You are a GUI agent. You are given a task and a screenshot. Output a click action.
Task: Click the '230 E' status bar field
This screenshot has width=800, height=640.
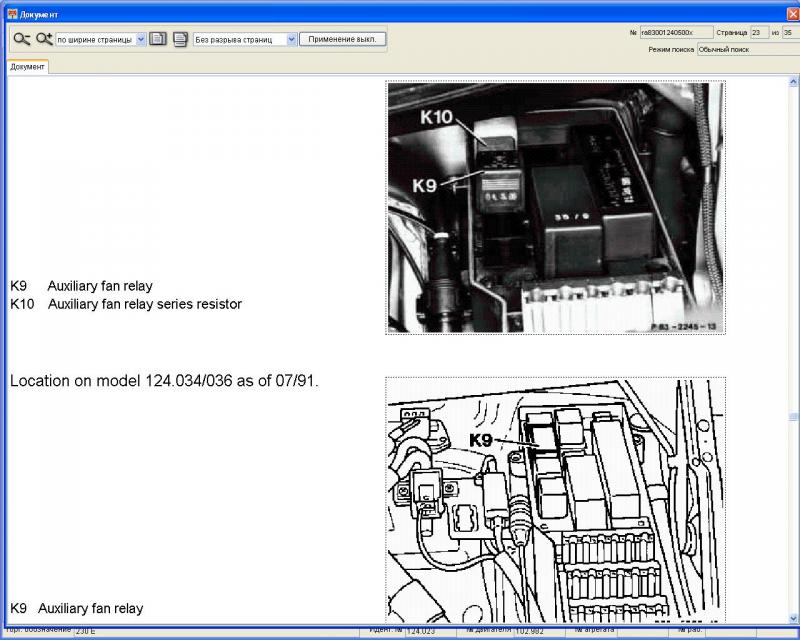217,631
